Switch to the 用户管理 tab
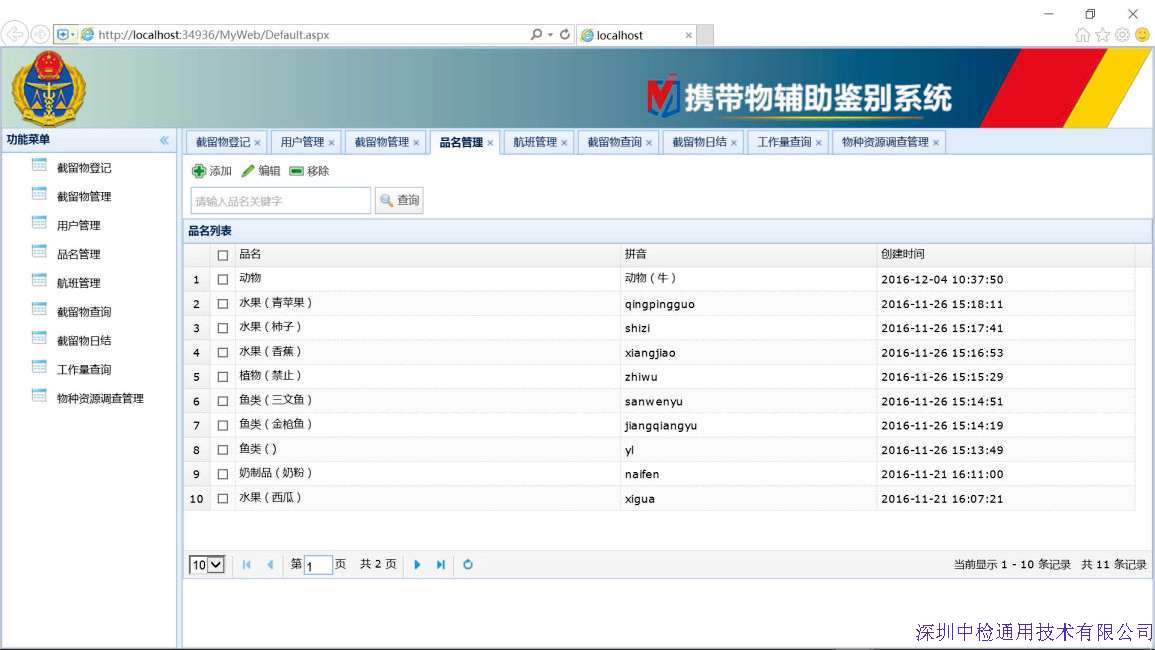Screen dimensions: 1155x650 pos(302,142)
